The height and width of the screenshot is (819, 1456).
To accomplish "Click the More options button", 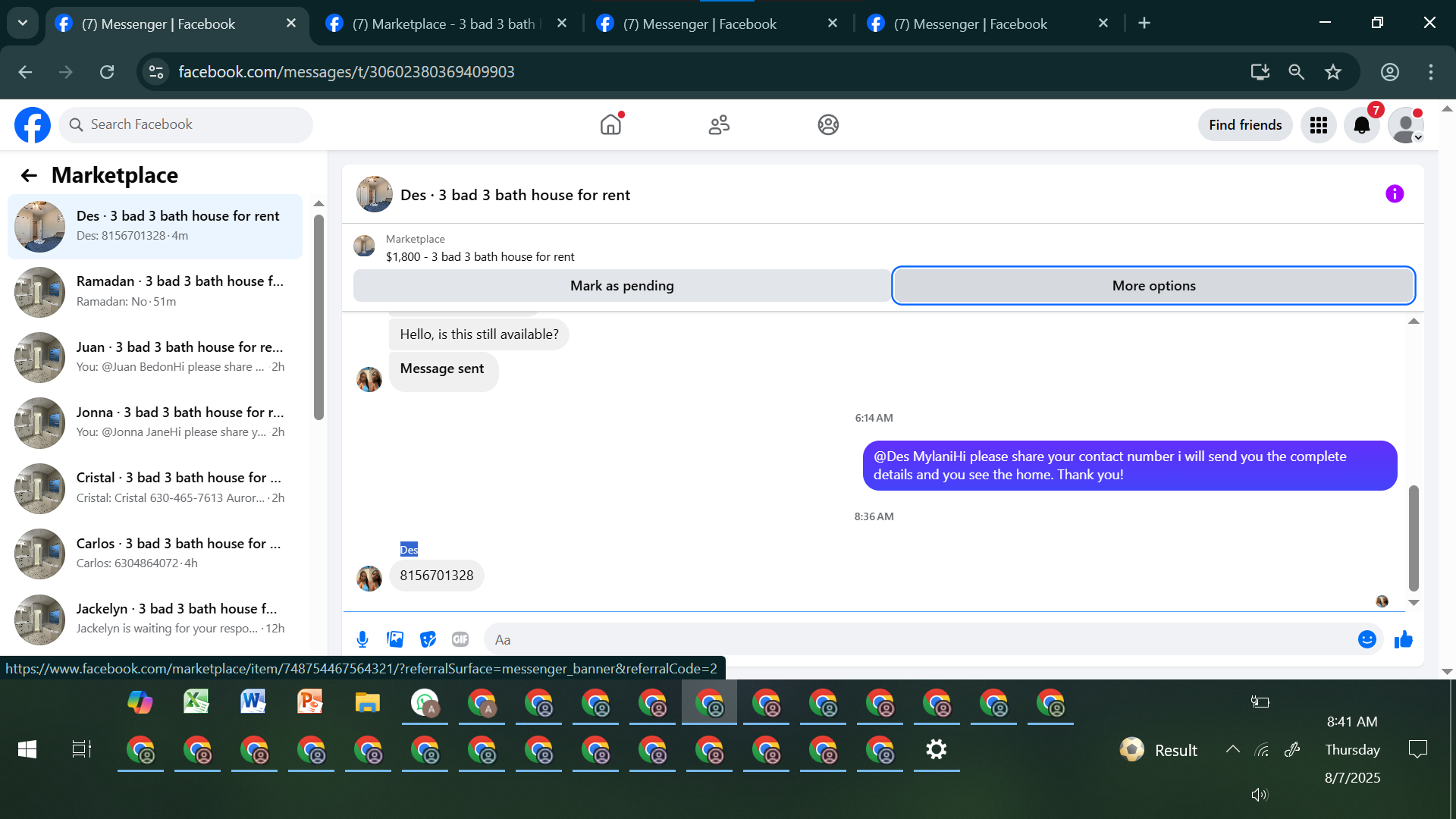I will (1153, 286).
